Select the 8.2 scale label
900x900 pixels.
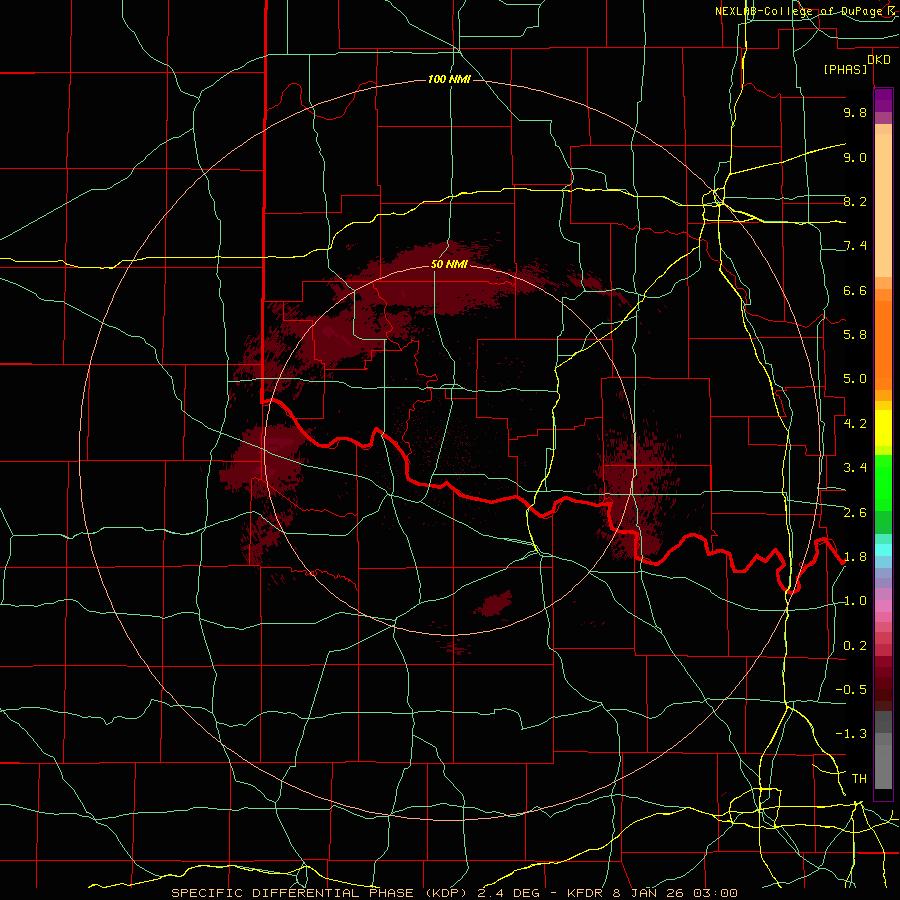[x=855, y=201]
